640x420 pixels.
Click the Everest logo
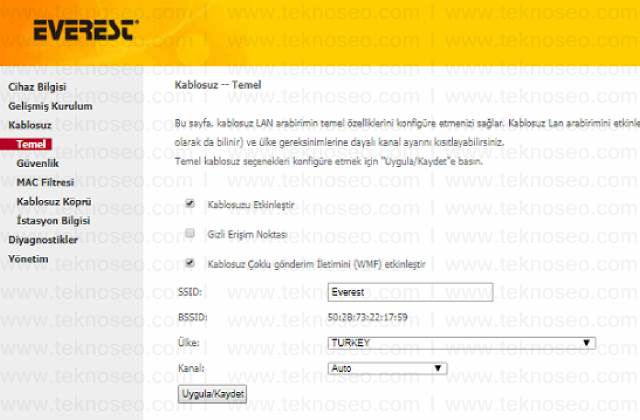point(86,30)
